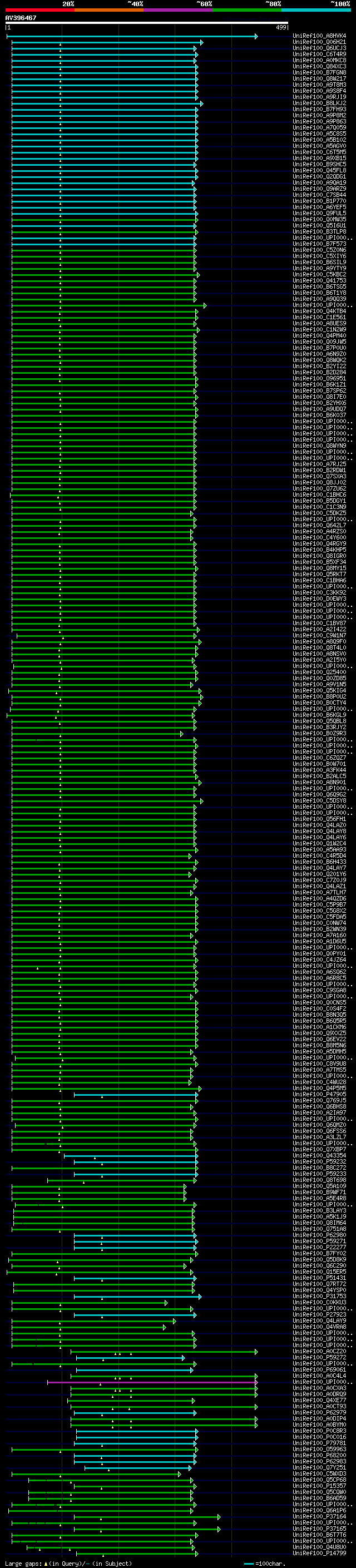Select the UniRef100_B9SHC5 hit label
The image size is (356, 1568).
coord(319,164)
